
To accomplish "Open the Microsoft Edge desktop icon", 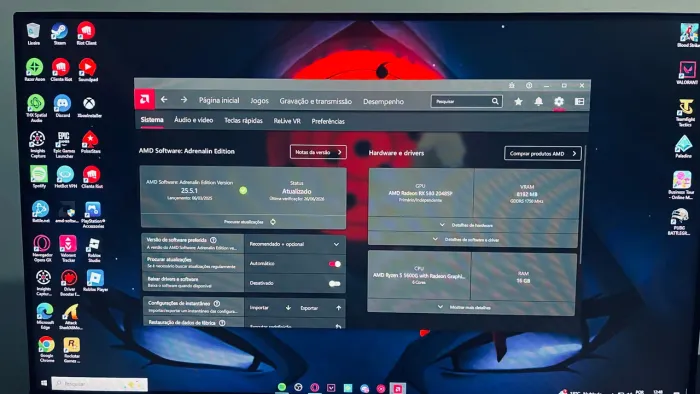I will 45,316.
